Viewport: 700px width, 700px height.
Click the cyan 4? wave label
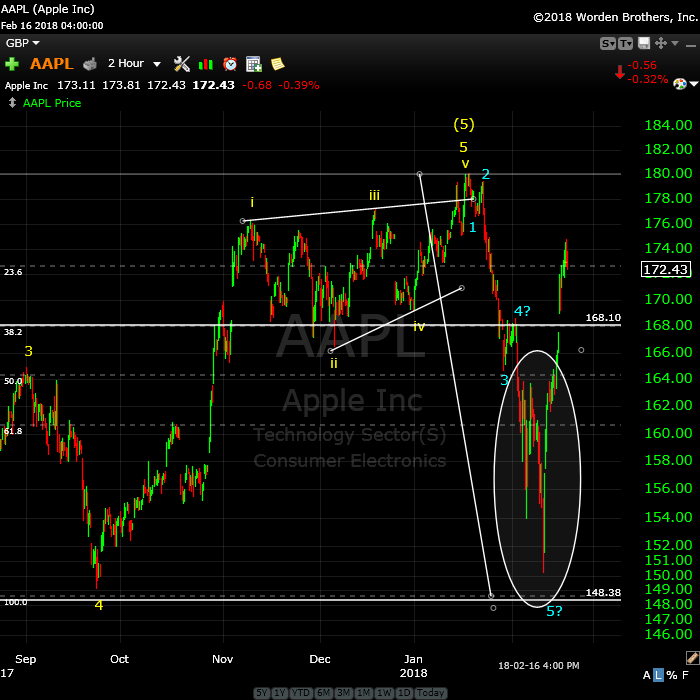[522, 311]
